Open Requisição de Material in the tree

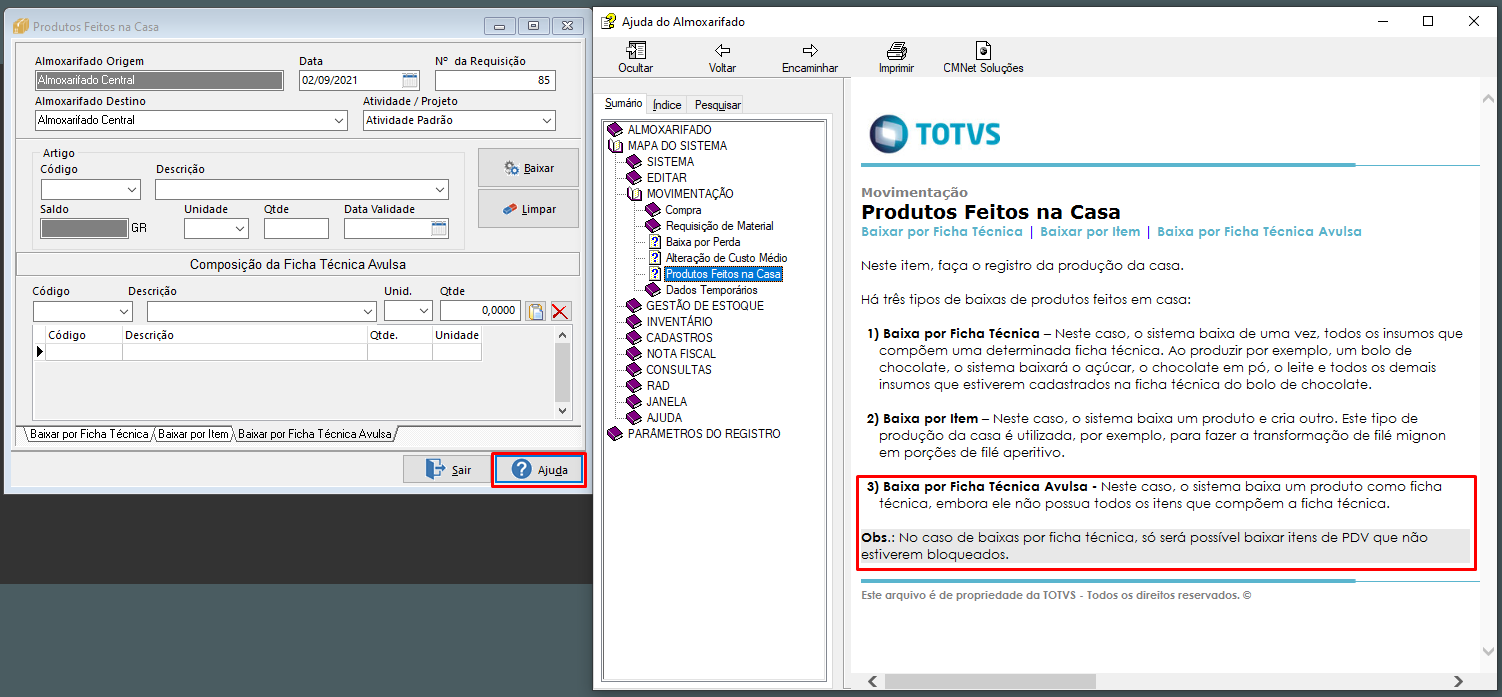point(719,226)
